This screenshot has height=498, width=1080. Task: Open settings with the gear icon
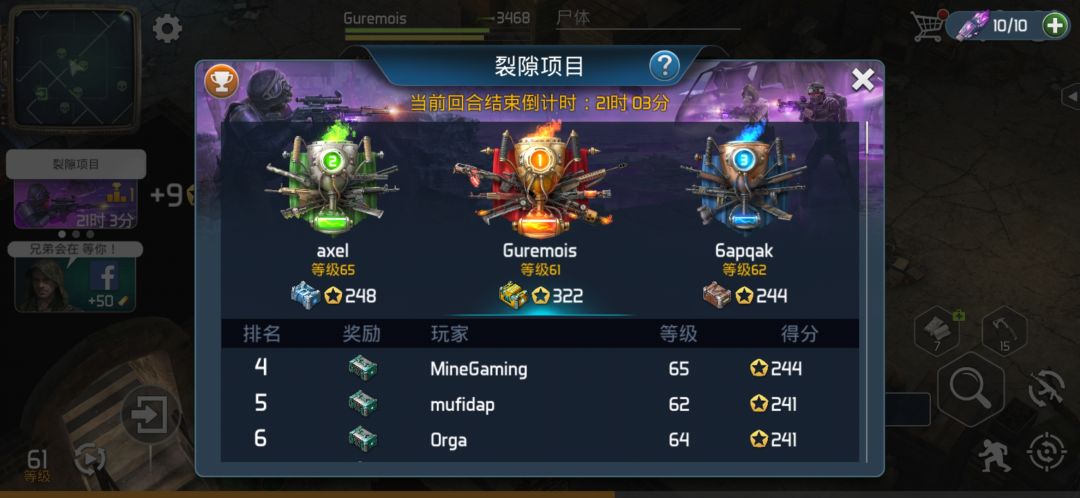click(167, 29)
